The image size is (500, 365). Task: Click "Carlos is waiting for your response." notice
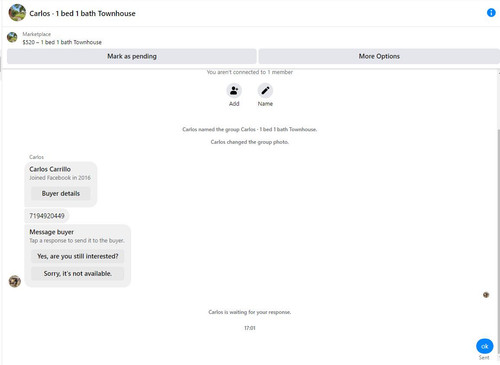(250, 312)
